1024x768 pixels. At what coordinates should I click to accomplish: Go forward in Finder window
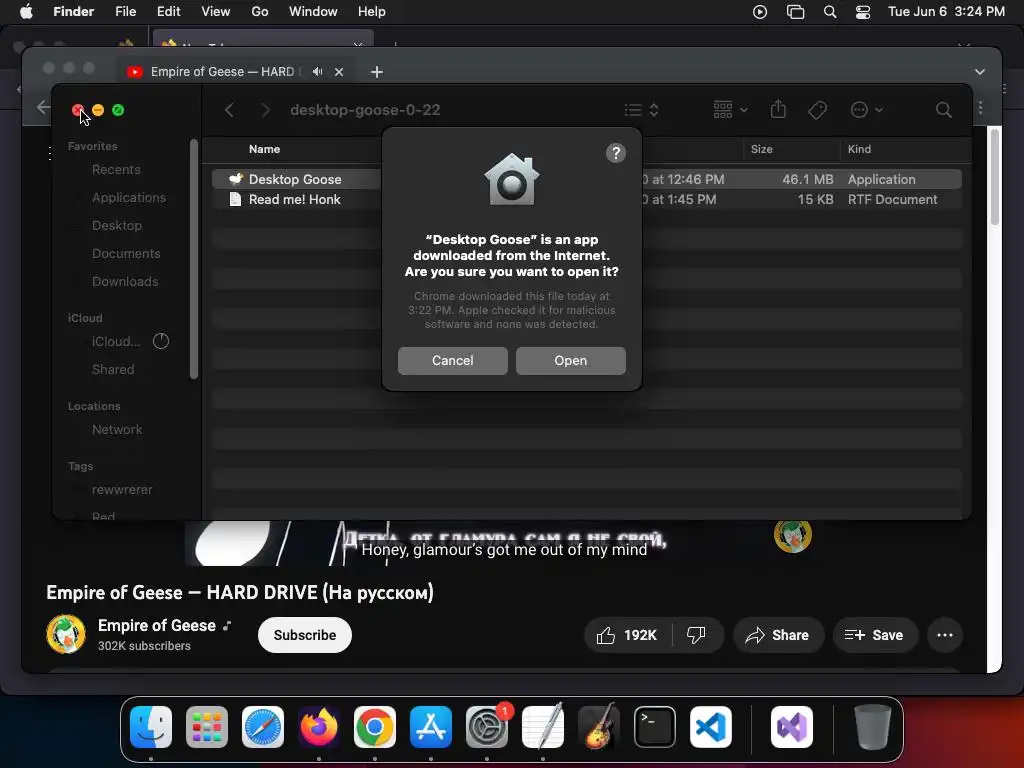click(x=265, y=110)
